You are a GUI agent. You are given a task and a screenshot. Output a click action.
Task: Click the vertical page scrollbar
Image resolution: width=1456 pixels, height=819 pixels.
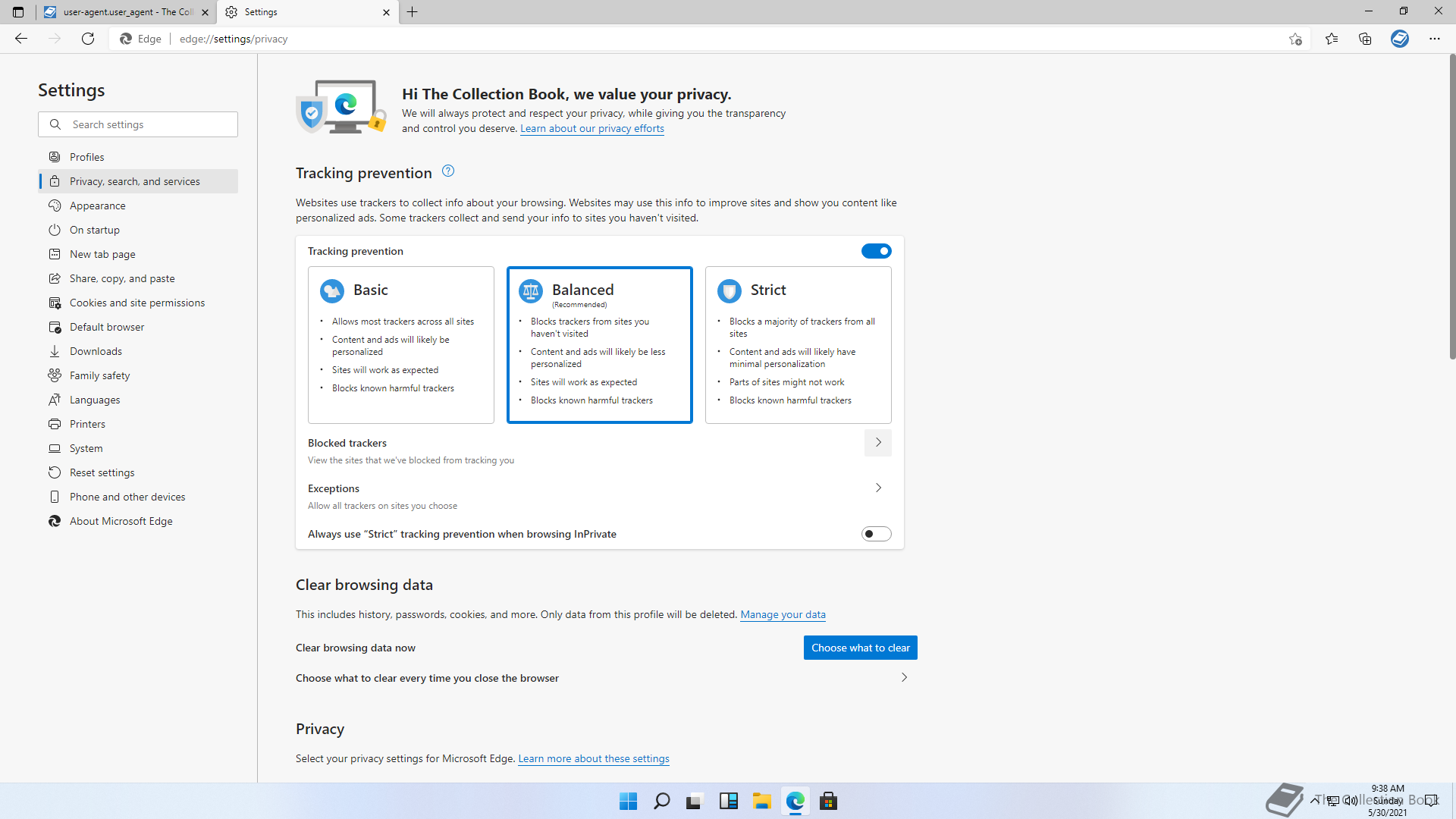[x=1451, y=206]
